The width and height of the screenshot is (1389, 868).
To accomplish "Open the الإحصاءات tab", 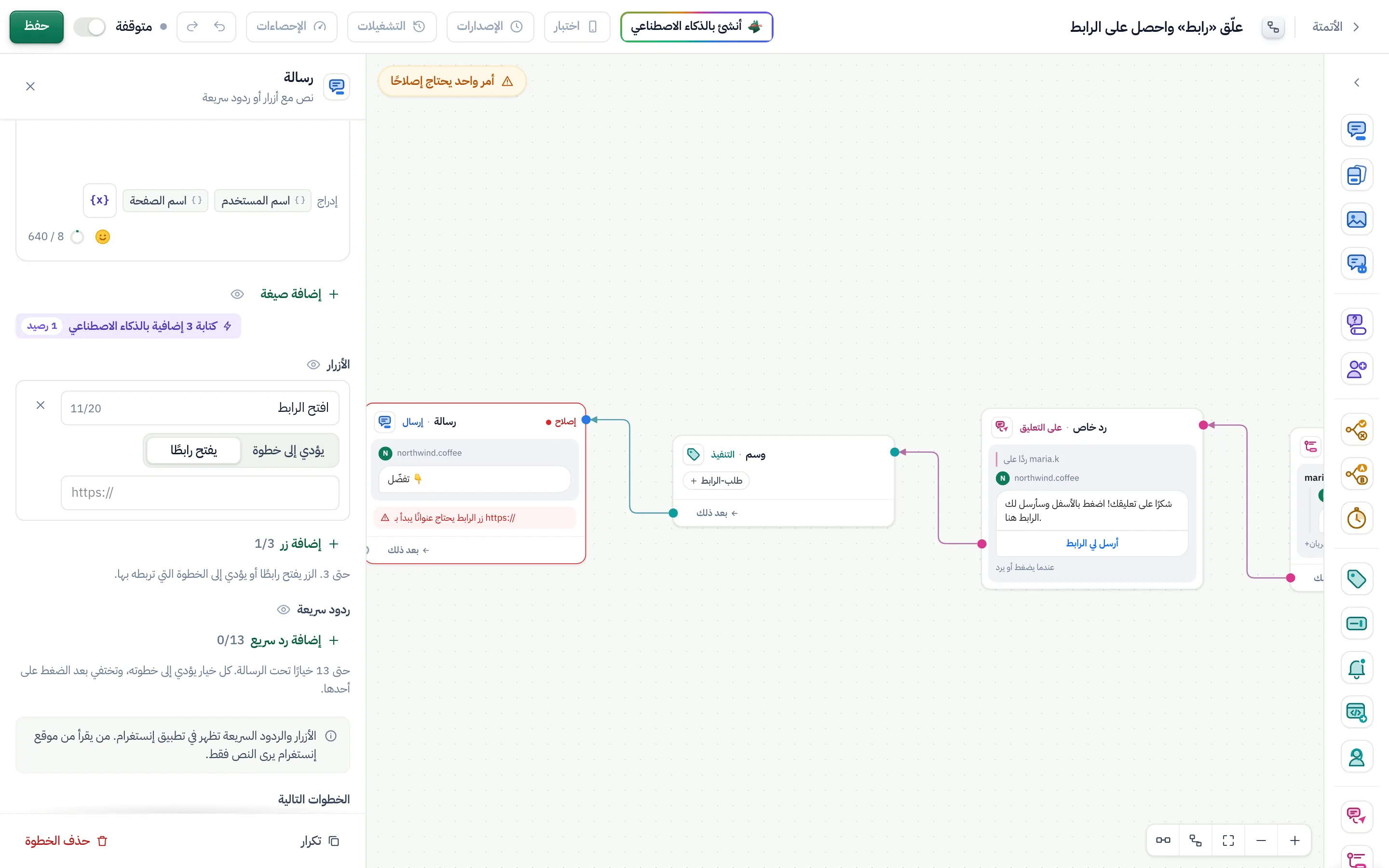I will [x=291, y=27].
